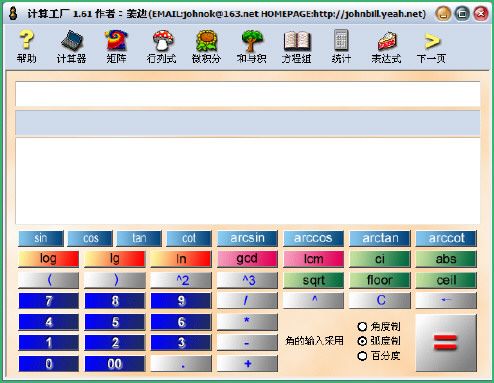
Task: Open the 计算器 calculator icon
Action: point(71,46)
